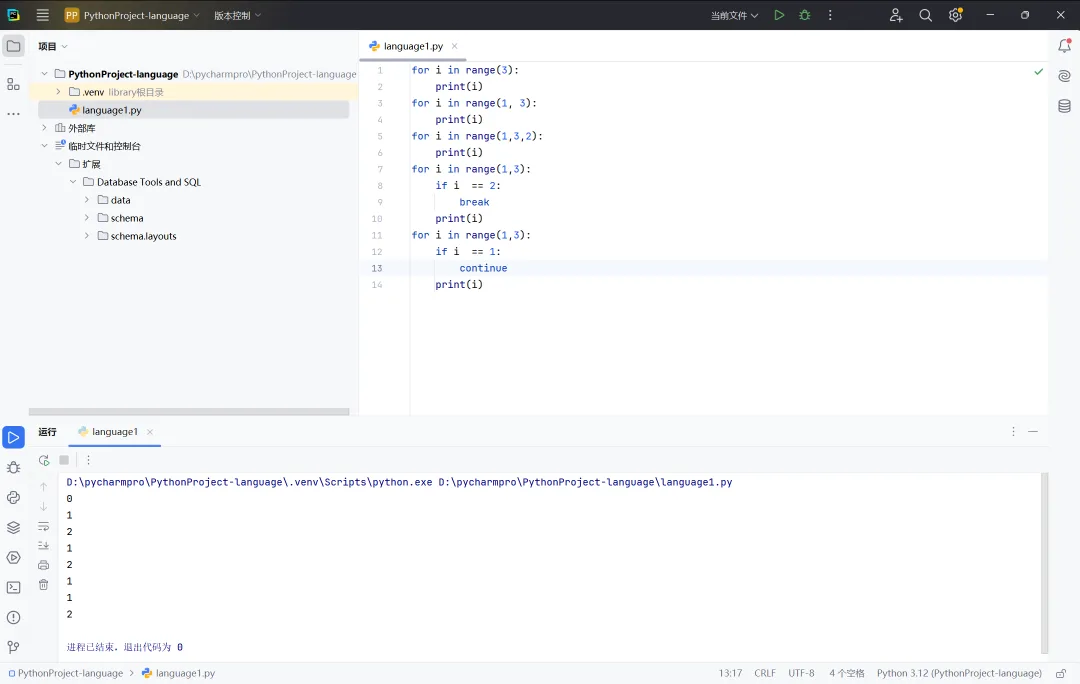Close the language1 run tab

[149, 432]
